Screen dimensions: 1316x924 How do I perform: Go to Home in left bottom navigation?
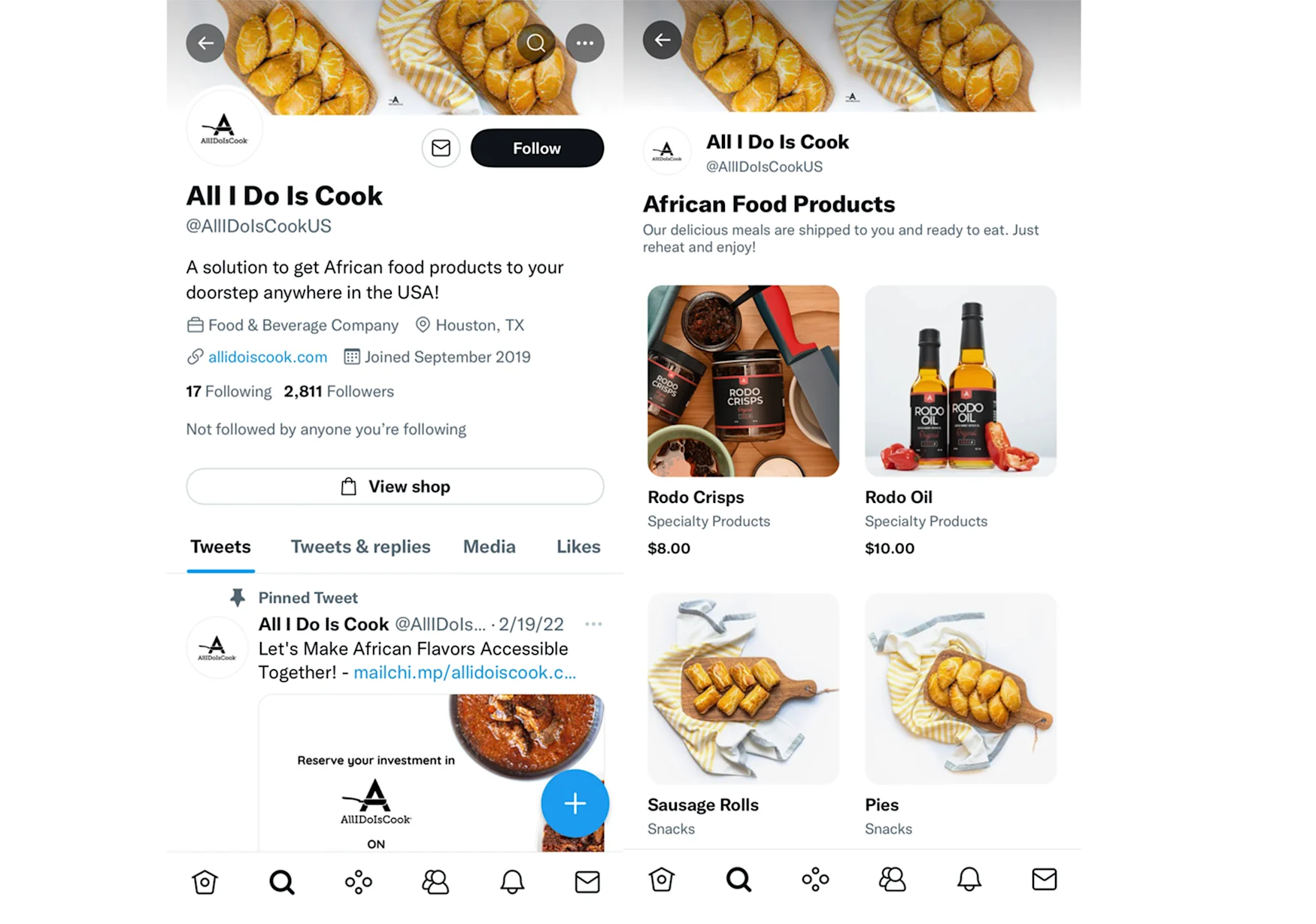[205, 881]
